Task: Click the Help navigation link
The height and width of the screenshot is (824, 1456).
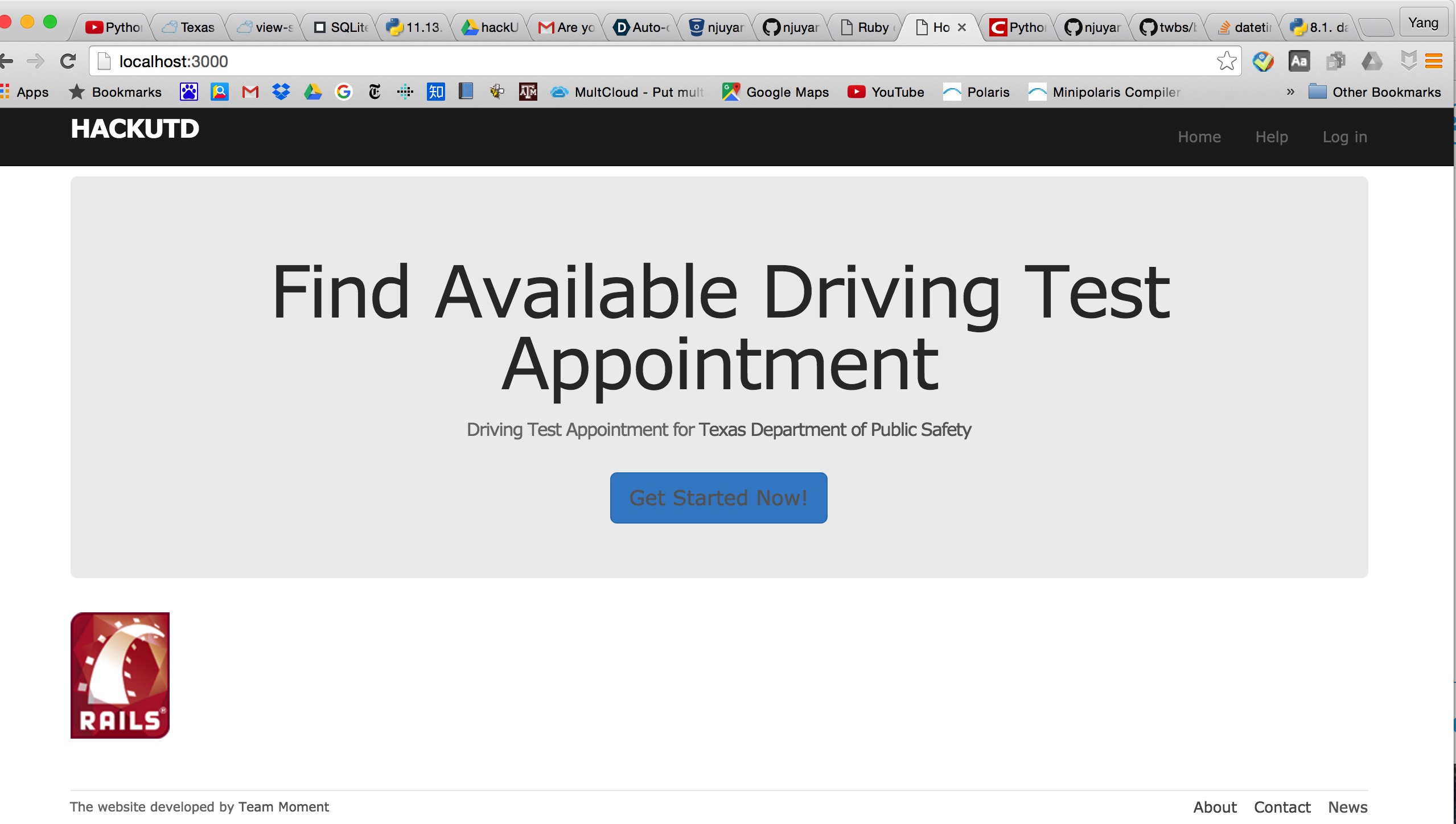Action: [1272, 137]
